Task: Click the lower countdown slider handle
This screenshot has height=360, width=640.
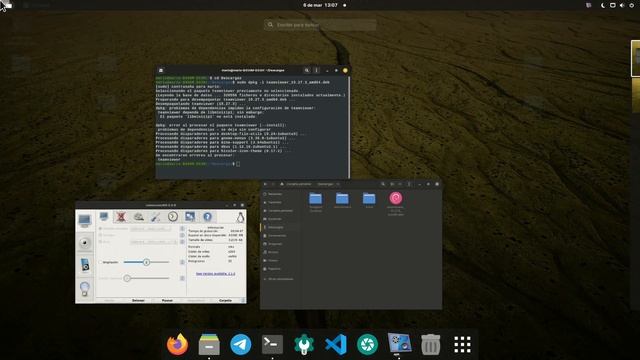Action: click(x=127, y=278)
